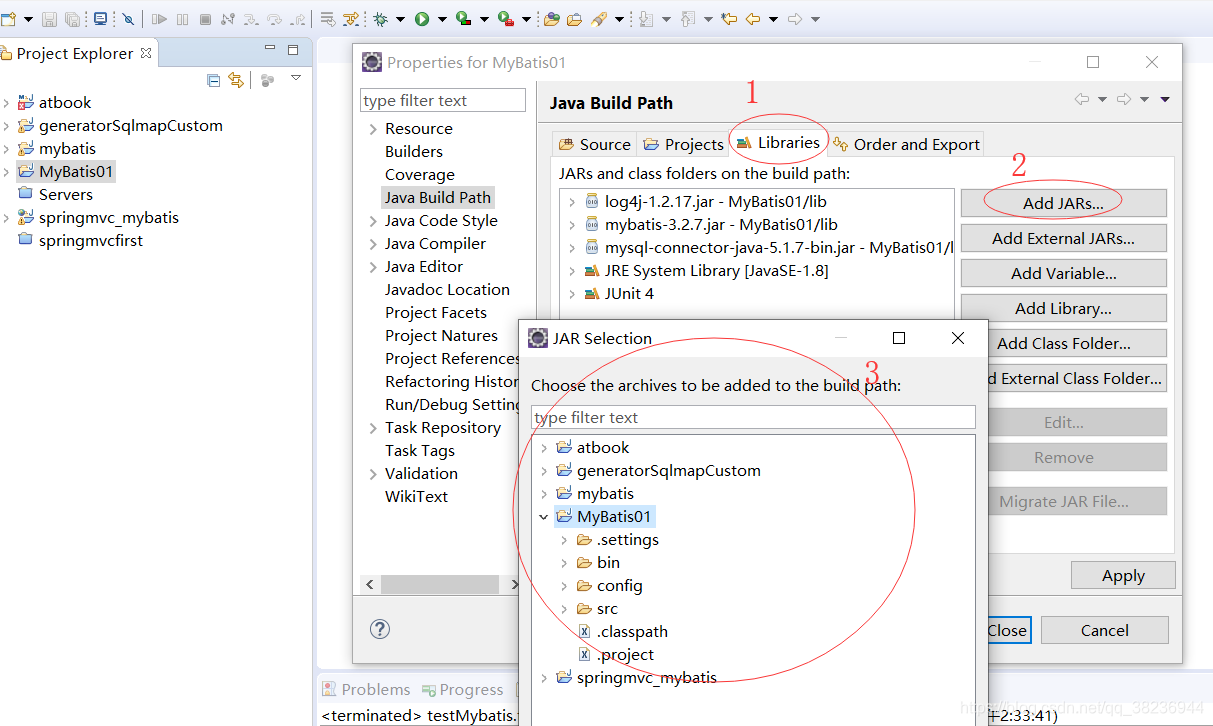This screenshot has height=726, width=1213.
Task: Select Project Facets in properties tree
Action: tap(436, 313)
